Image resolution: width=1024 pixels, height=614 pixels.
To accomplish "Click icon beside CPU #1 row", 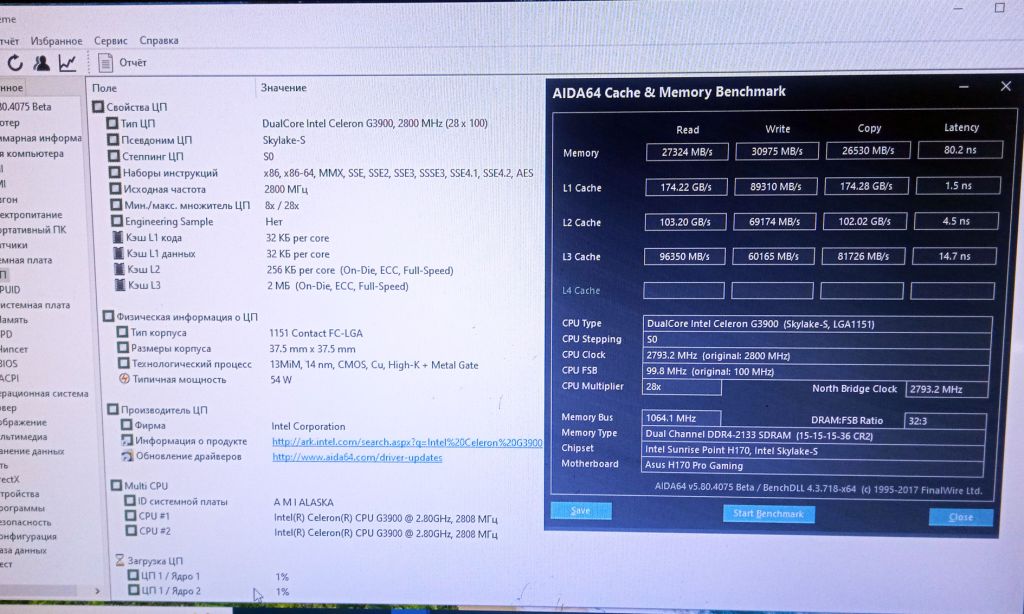I will tap(130, 515).
